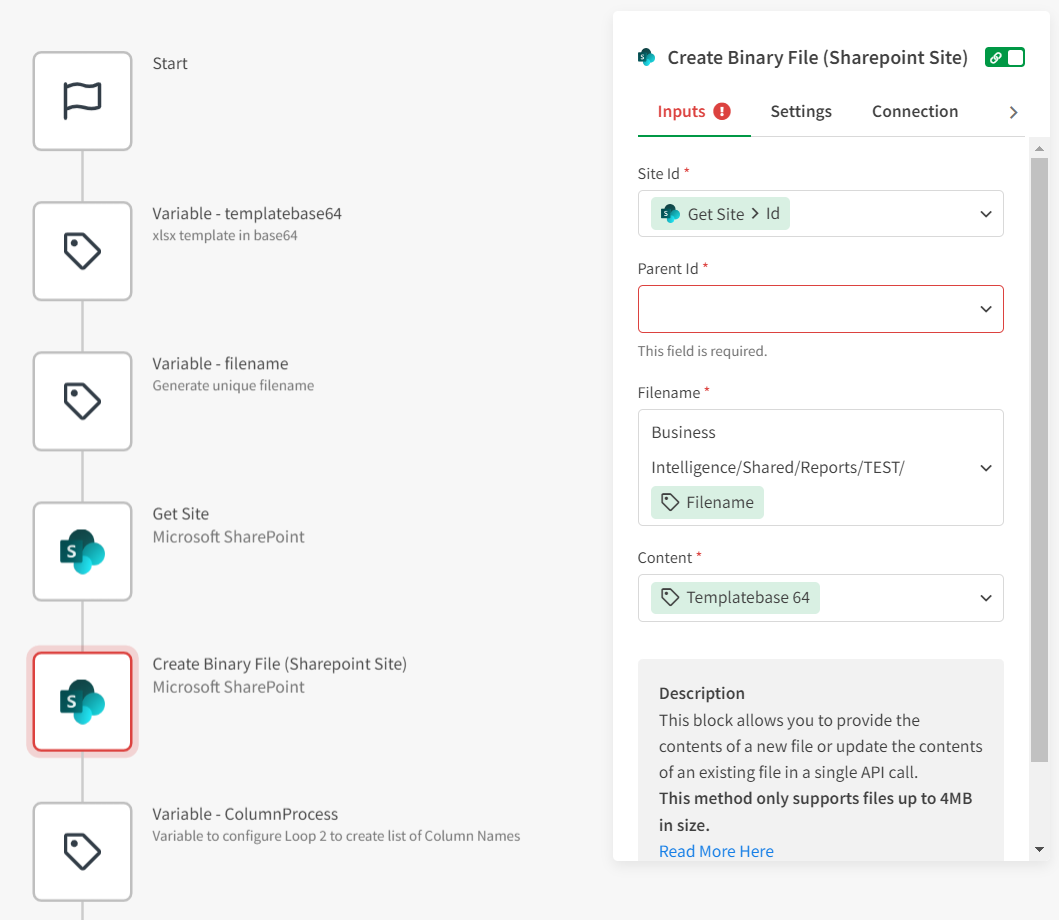Follow the Read More Here link
The height and width of the screenshot is (920, 1059).
(x=716, y=851)
